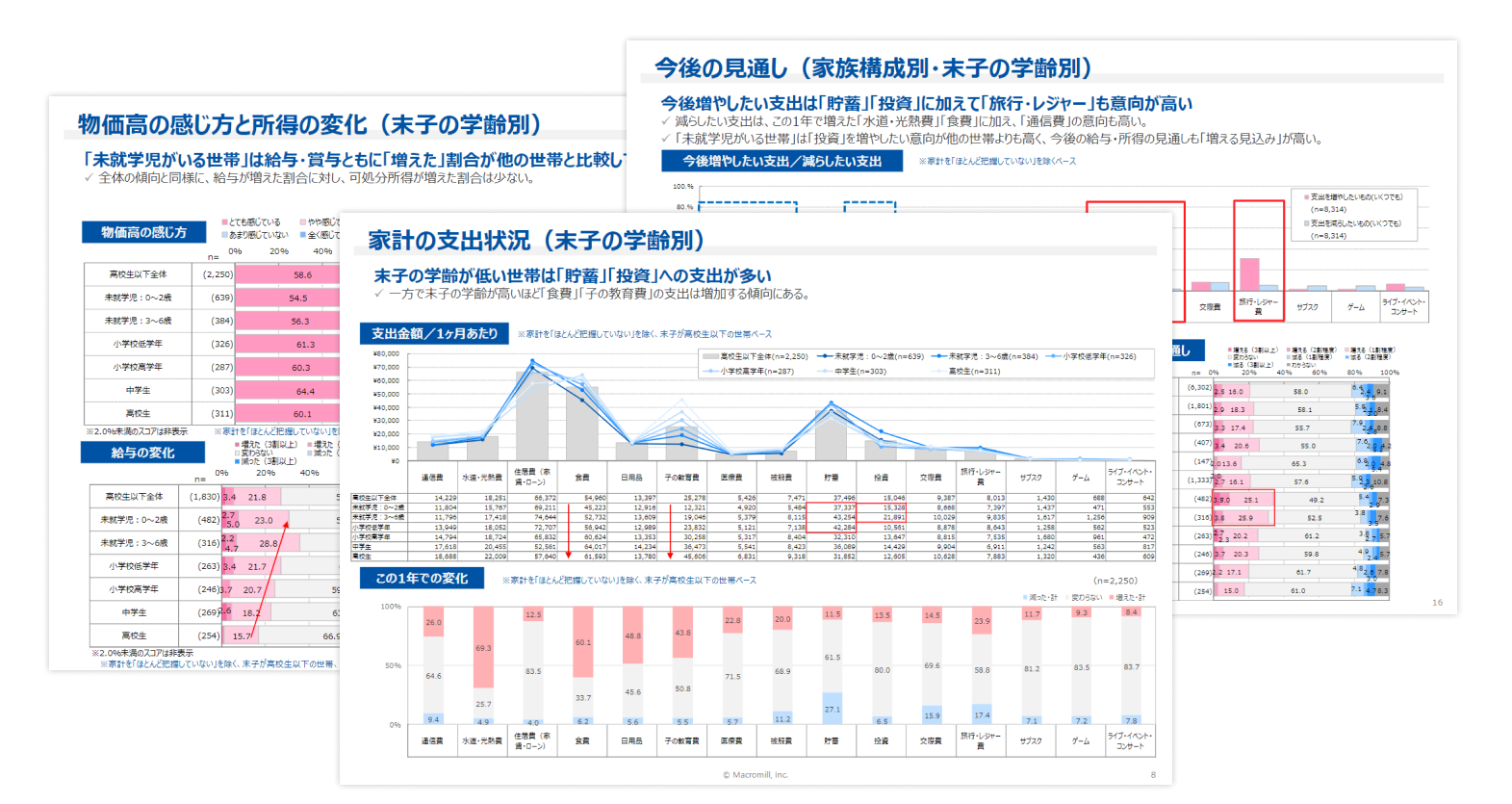The width and height of the screenshot is (1512, 804).
Task: Click the ¥80,000 y-axis label
Action: 386,354
